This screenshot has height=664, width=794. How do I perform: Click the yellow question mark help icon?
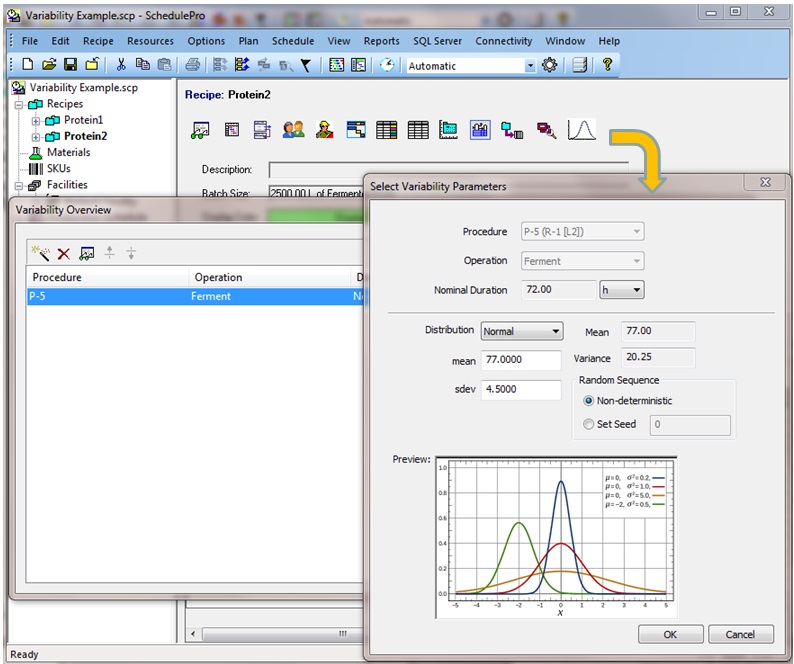tap(606, 65)
